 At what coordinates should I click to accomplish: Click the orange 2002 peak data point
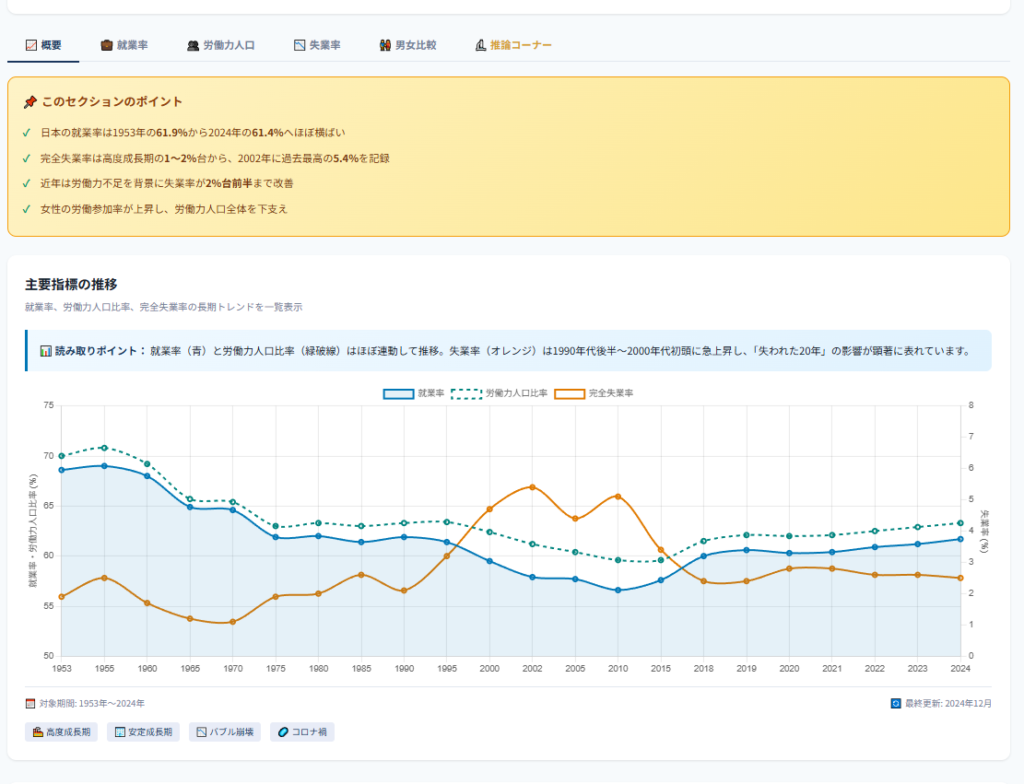click(532, 487)
